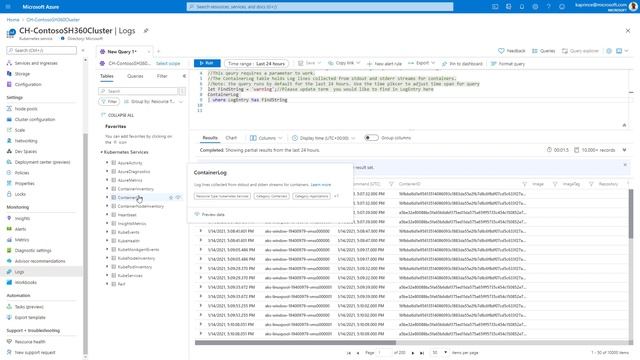The height and width of the screenshot is (360, 640).
Task: Open Azure notifications bell
Action: point(522,7)
